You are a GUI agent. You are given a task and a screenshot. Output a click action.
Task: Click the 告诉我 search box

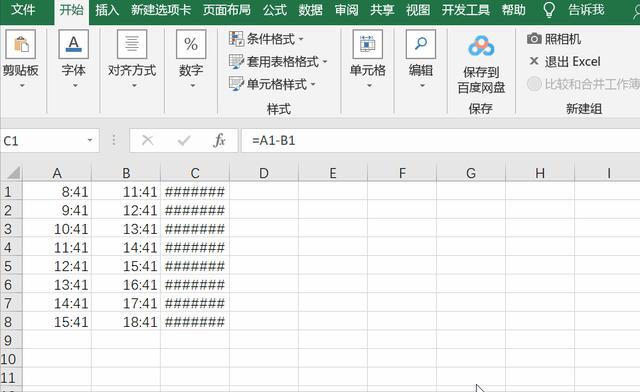click(x=586, y=9)
